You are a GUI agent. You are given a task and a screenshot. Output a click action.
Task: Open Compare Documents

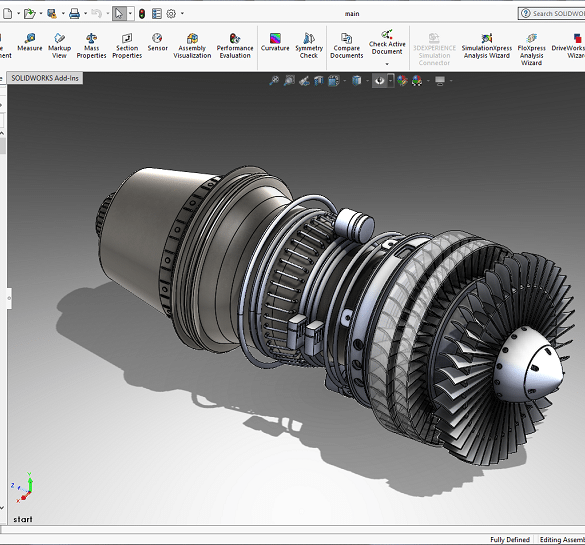[x=347, y=46]
